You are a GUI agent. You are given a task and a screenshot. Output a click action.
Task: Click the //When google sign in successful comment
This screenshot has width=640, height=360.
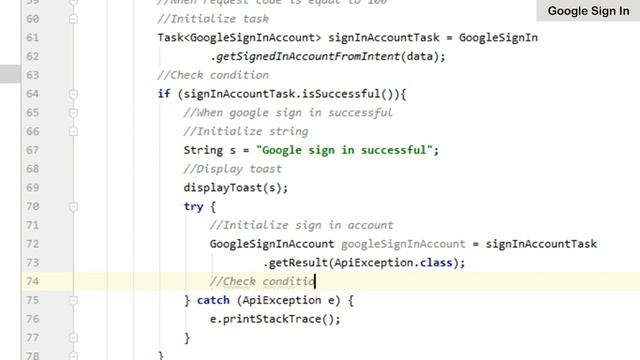288,113
